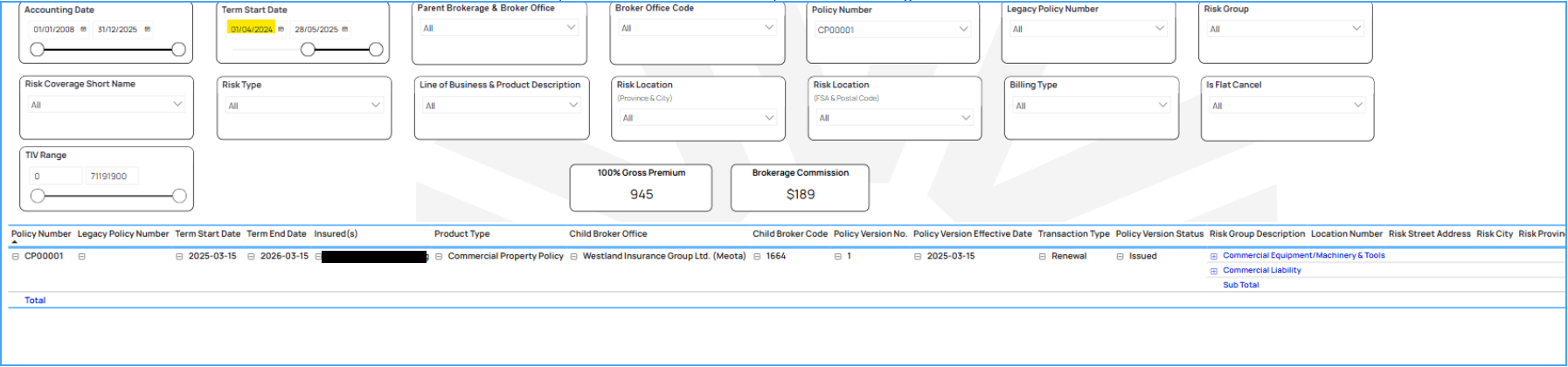Click Accounting Date slider left handle
The width and height of the screenshot is (1568, 367).
[x=37, y=49]
